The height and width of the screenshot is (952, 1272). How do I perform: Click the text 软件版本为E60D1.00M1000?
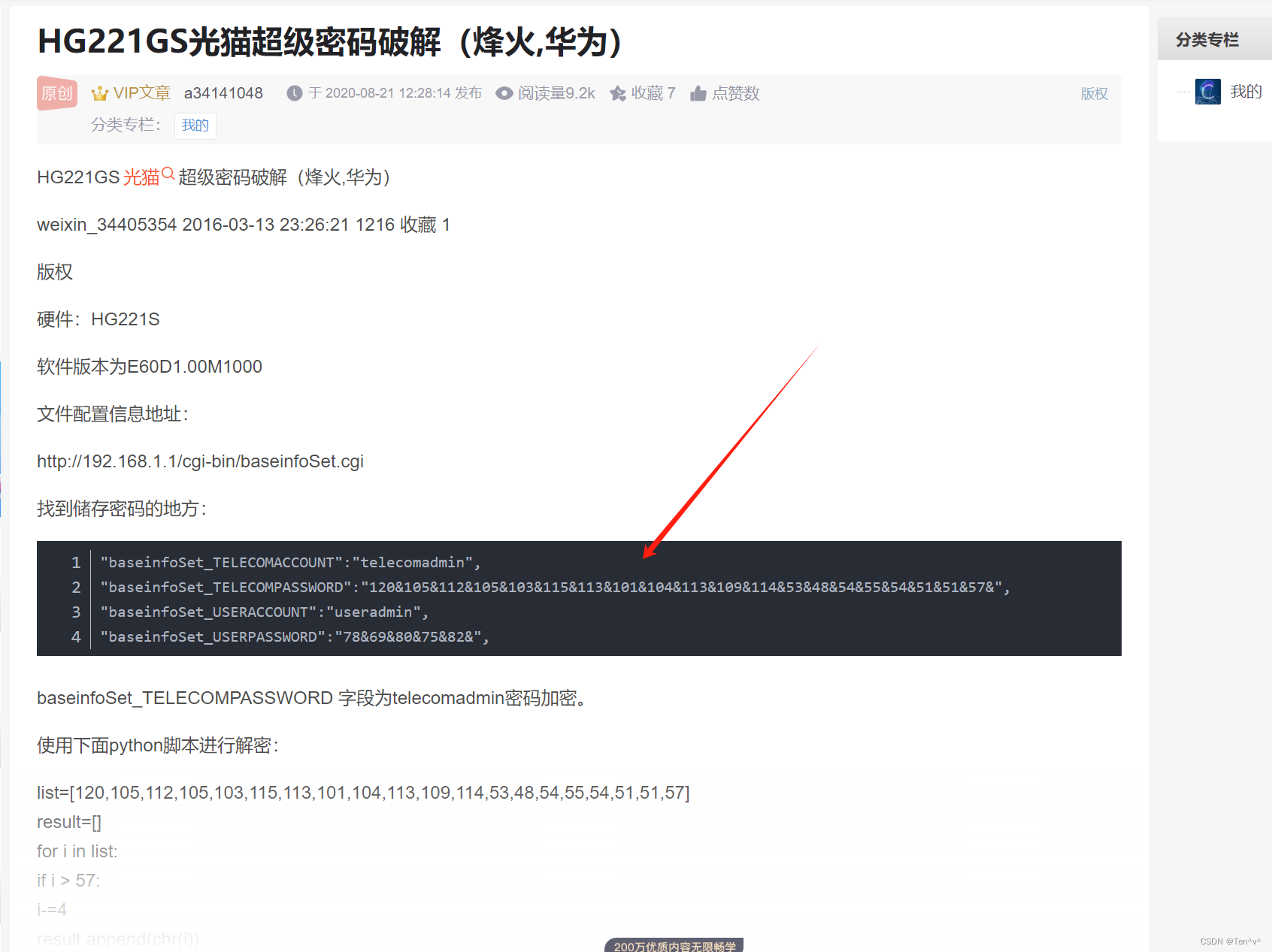[150, 367]
